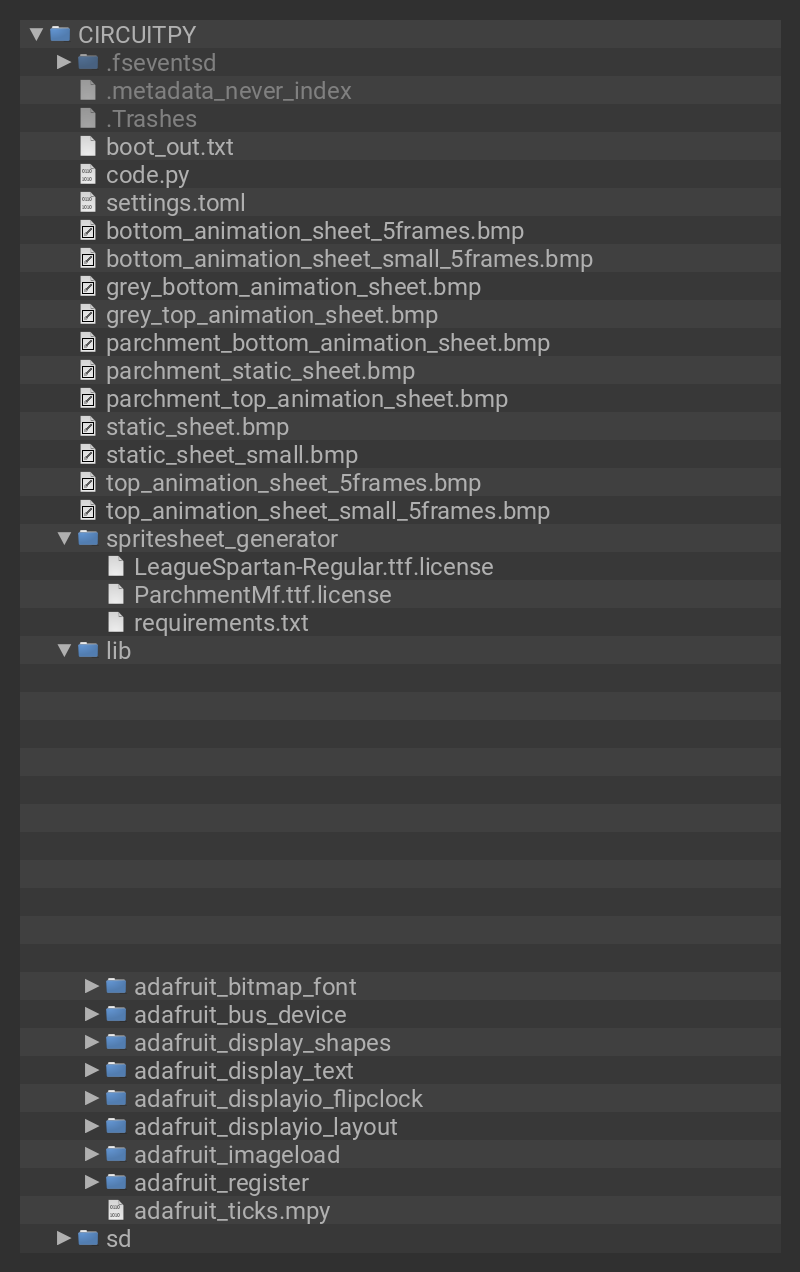Click the boot_out.txt document icon
Image resolution: width=800 pixels, height=1272 pixels.
point(88,147)
